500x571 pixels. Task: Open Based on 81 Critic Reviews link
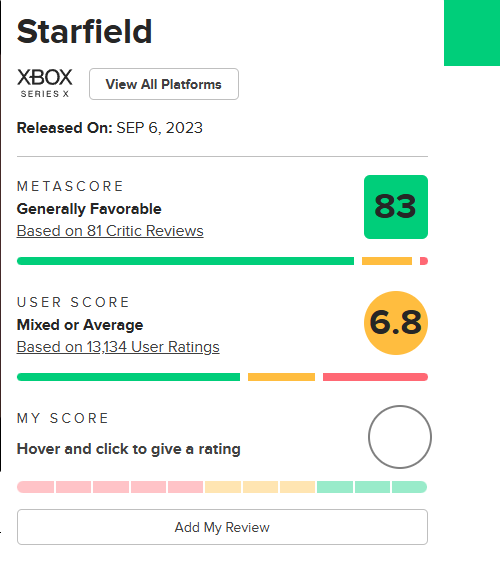coord(110,231)
